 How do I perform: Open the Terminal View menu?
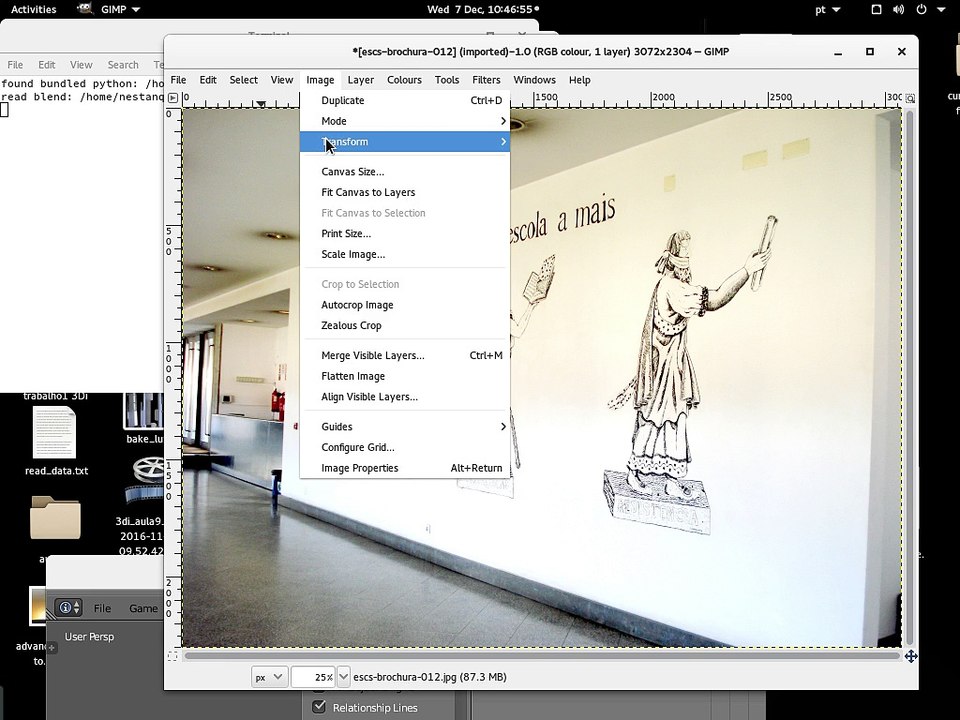point(81,65)
